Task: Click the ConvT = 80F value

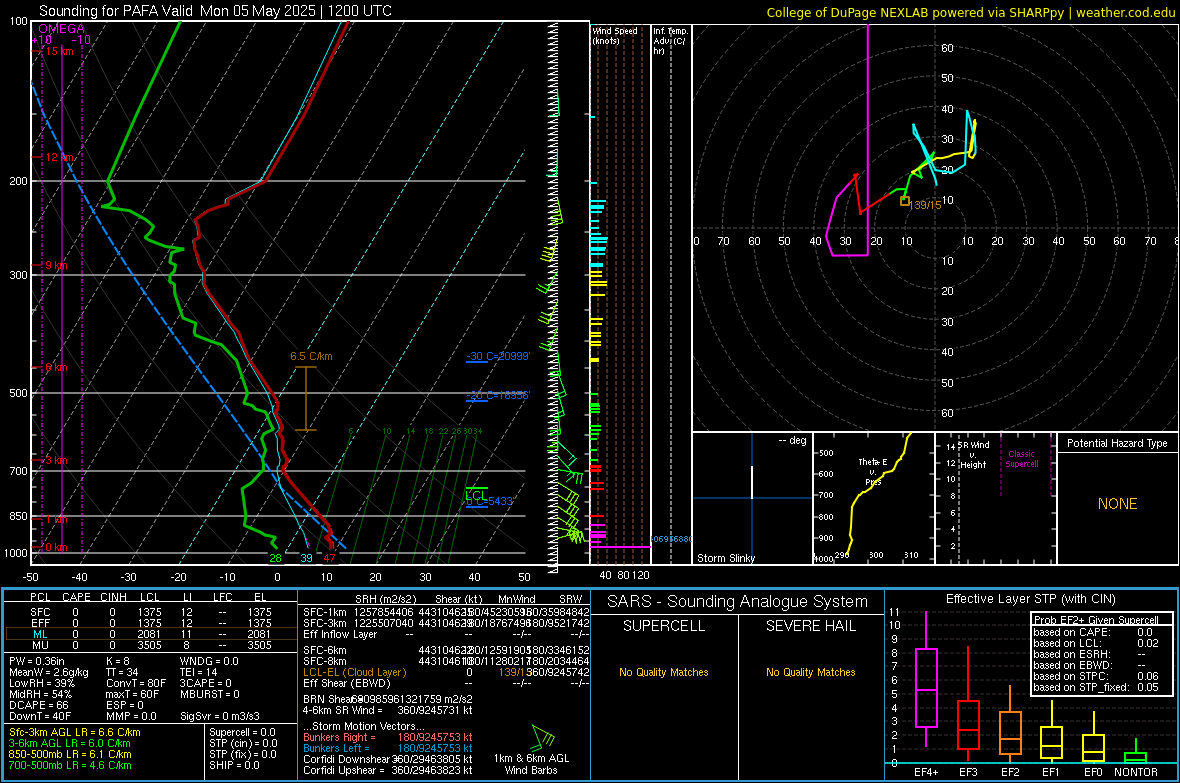Action: tap(136, 683)
